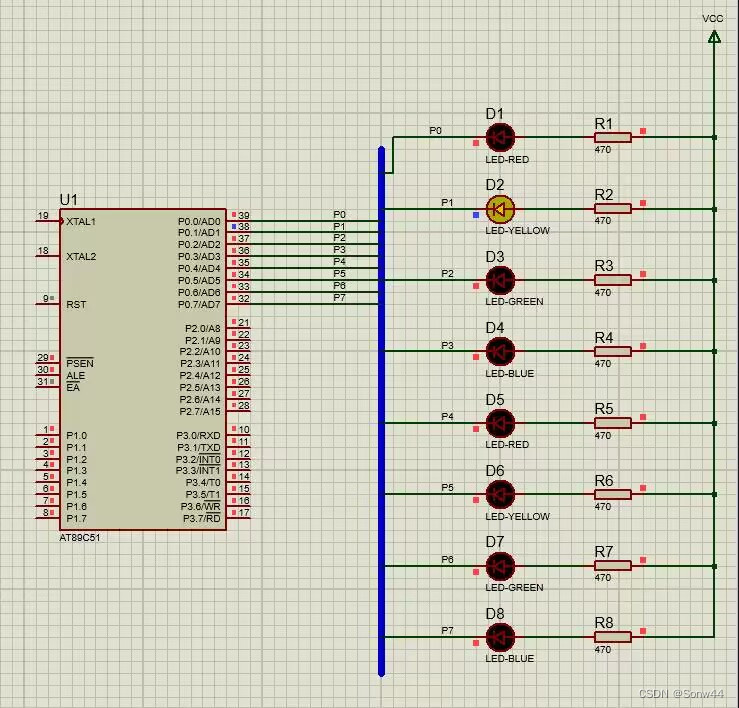Click the LED-GREEN label under D3
This screenshot has width=739, height=708.
514,302
